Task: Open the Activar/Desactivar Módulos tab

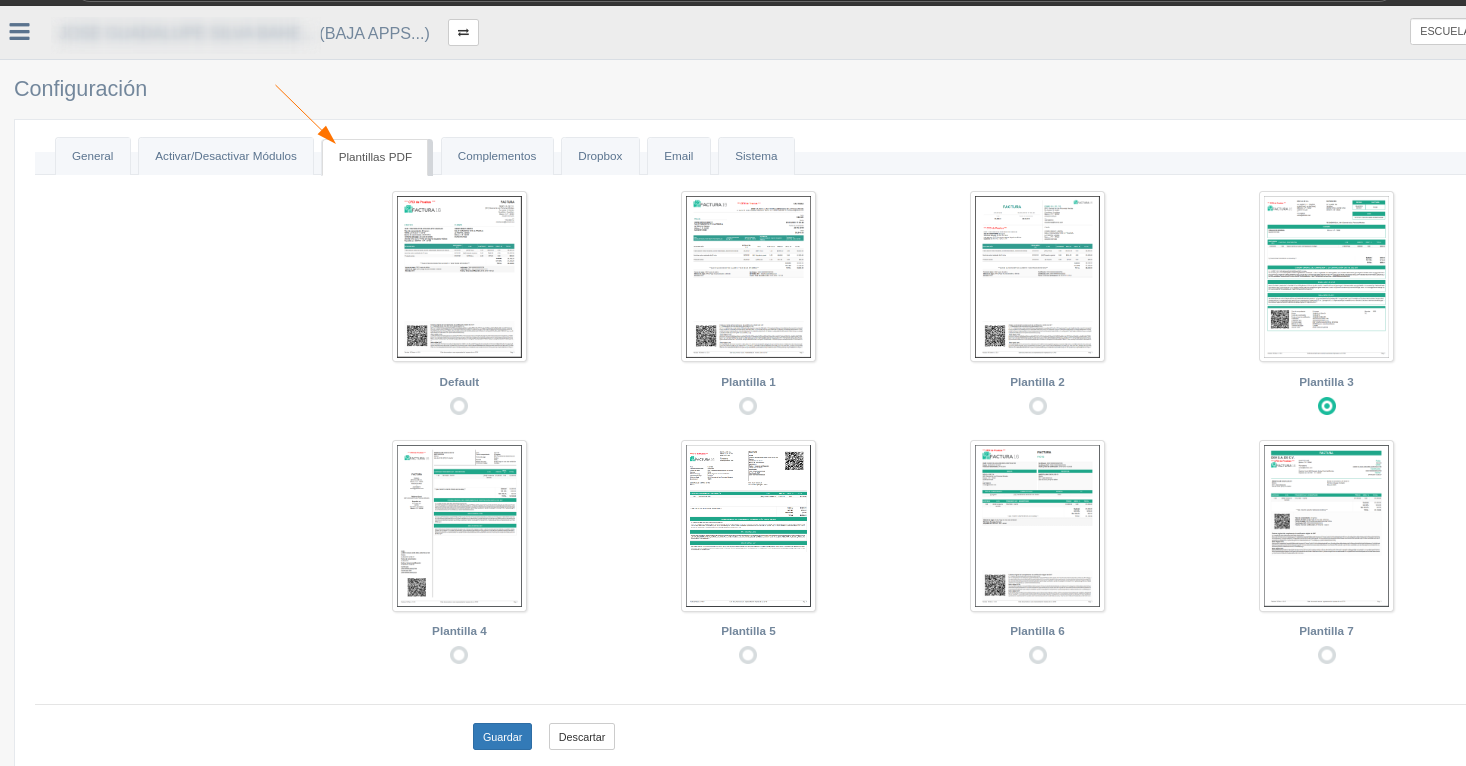Action: [x=226, y=156]
